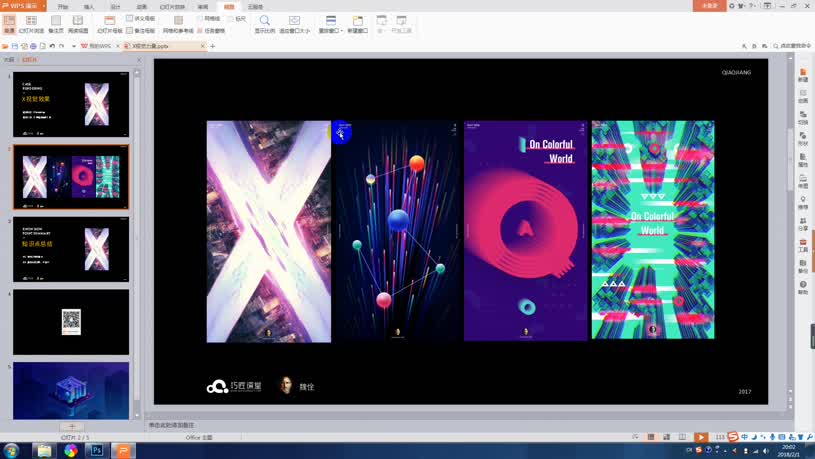Open the Home ribbon tab
The image size is (815, 459).
pos(63,7)
